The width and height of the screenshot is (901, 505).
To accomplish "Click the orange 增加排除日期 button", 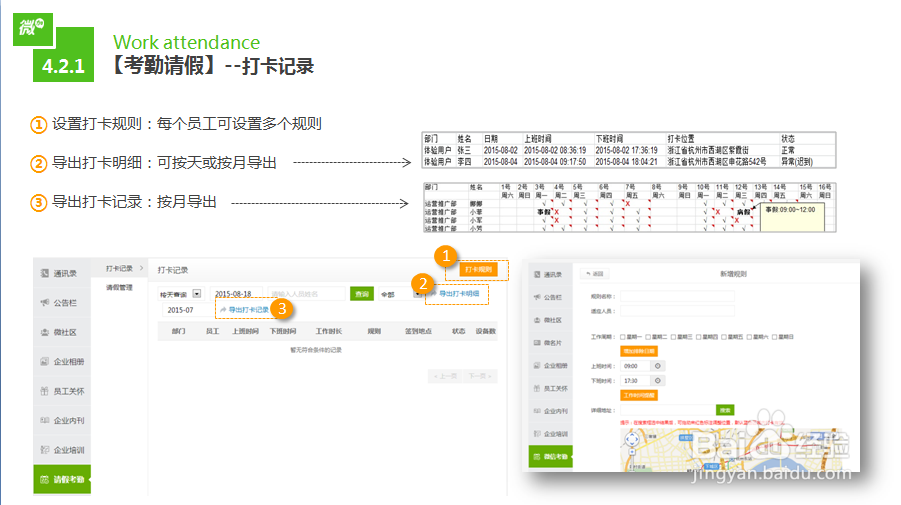I will (638, 351).
